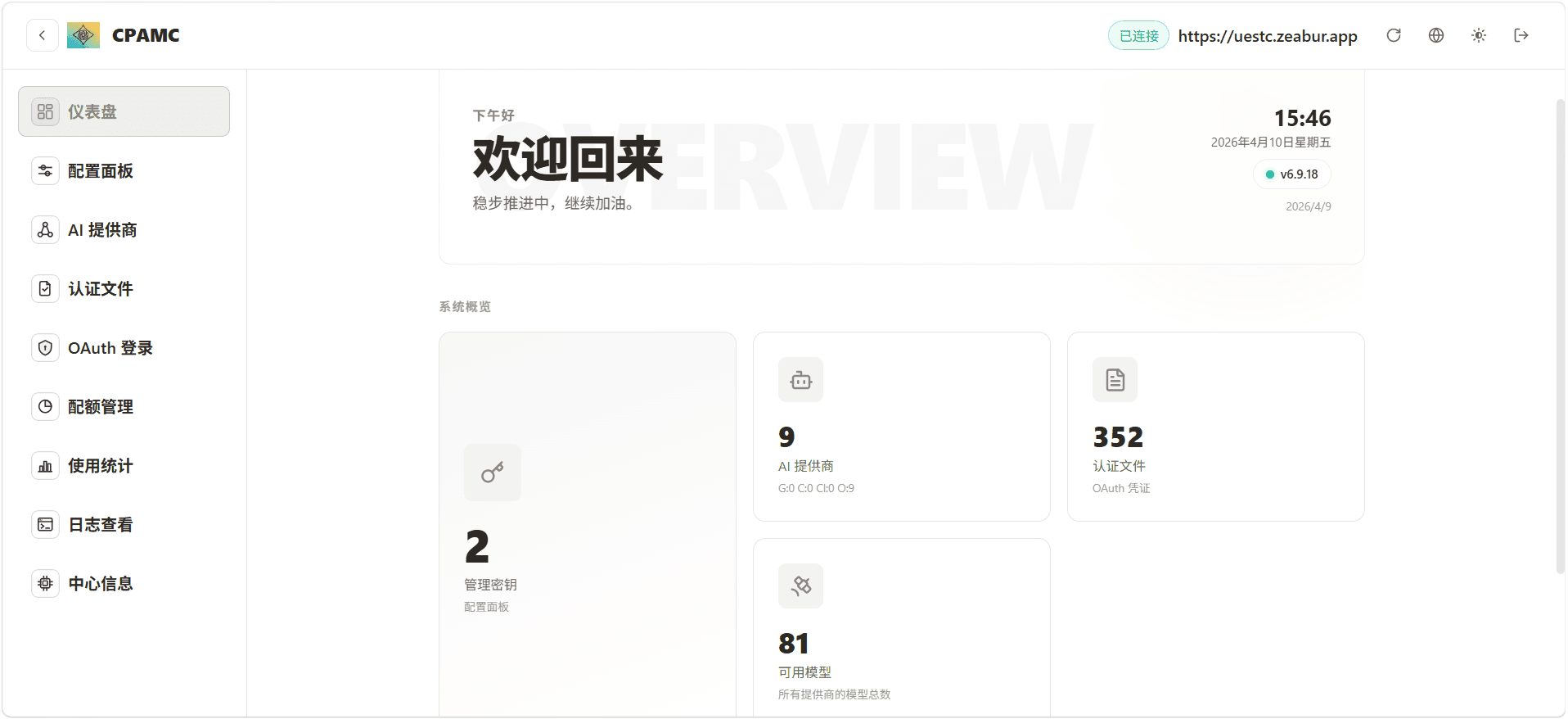The image size is (1568, 719).
Task: Open 中心信息 section
Action: point(124,583)
